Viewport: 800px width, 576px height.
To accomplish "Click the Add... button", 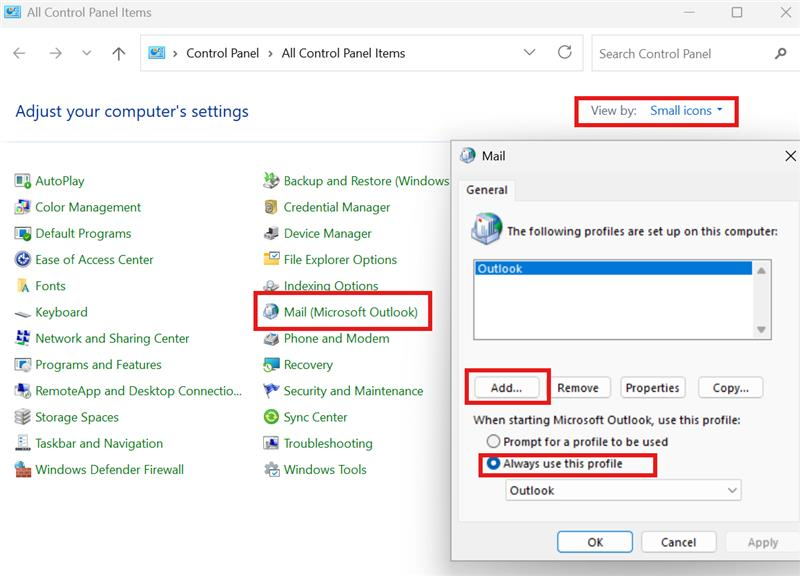I will pyautogui.click(x=507, y=388).
